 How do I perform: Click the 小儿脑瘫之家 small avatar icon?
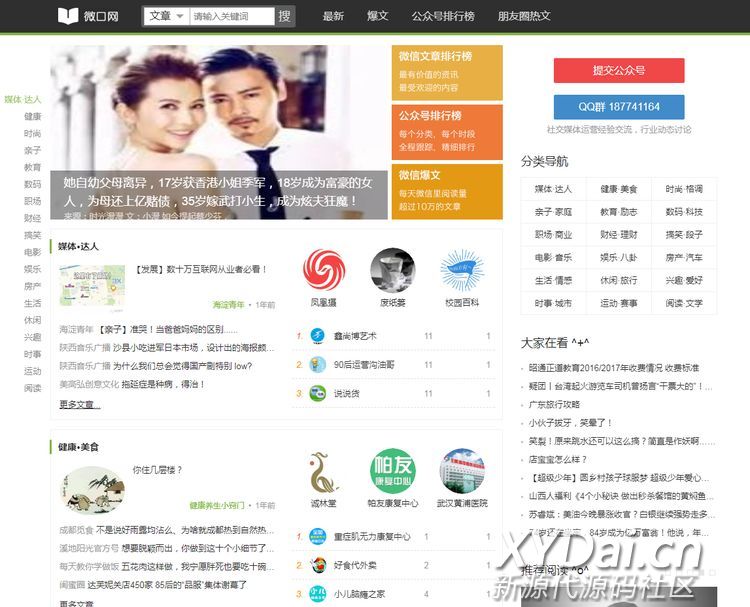[318, 594]
